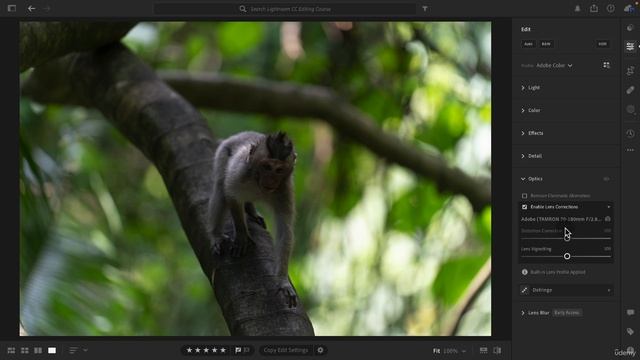Select the Crop and Rotate tool icon
The image size is (640, 360).
click(x=630, y=70)
